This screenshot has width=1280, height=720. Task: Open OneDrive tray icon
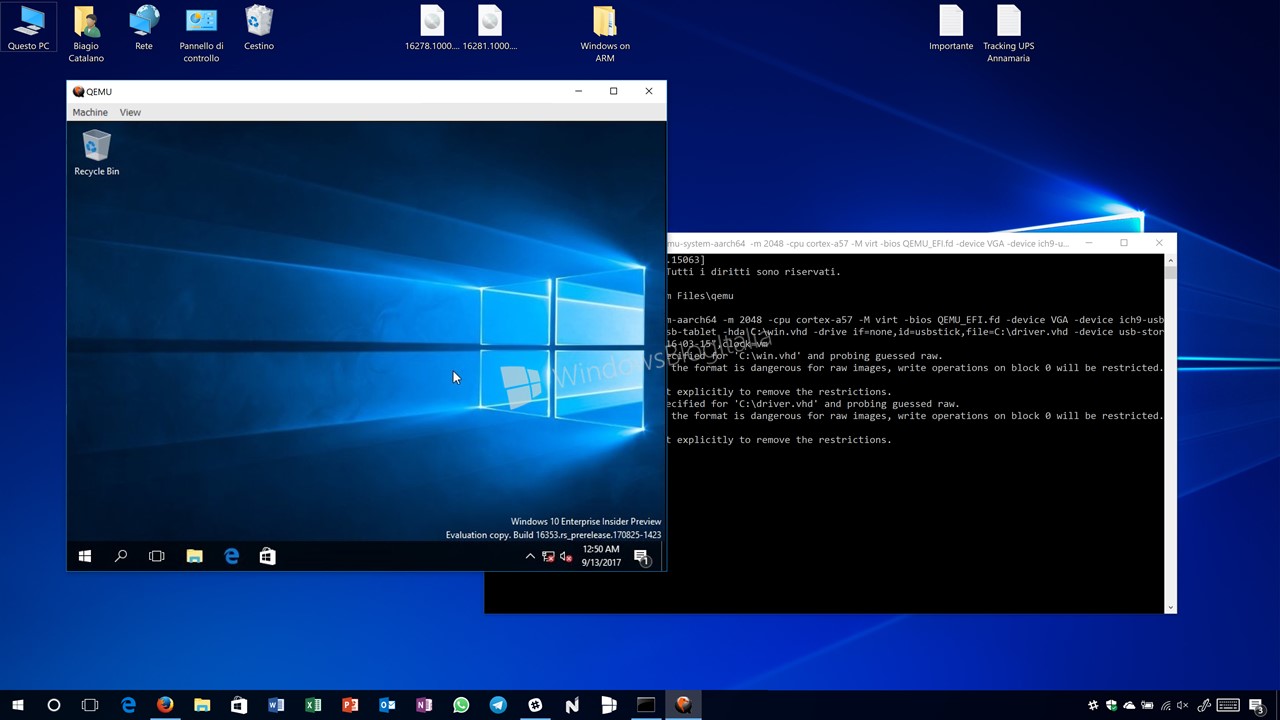pos(1129,706)
